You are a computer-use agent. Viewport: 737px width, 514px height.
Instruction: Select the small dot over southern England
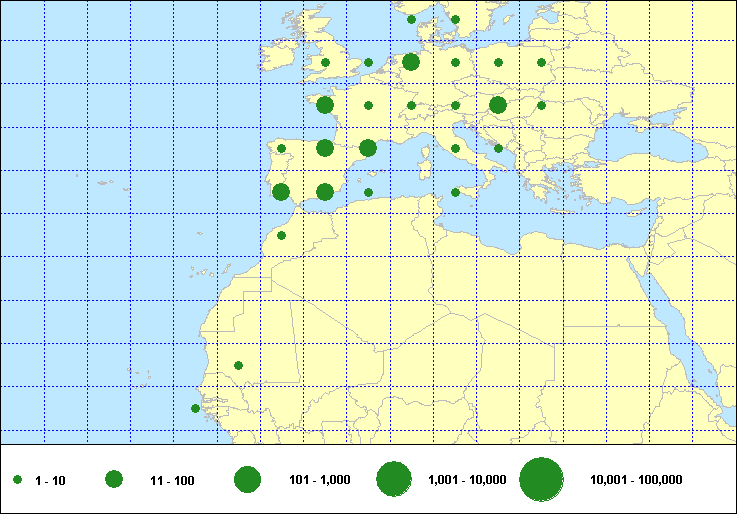(x=325, y=63)
